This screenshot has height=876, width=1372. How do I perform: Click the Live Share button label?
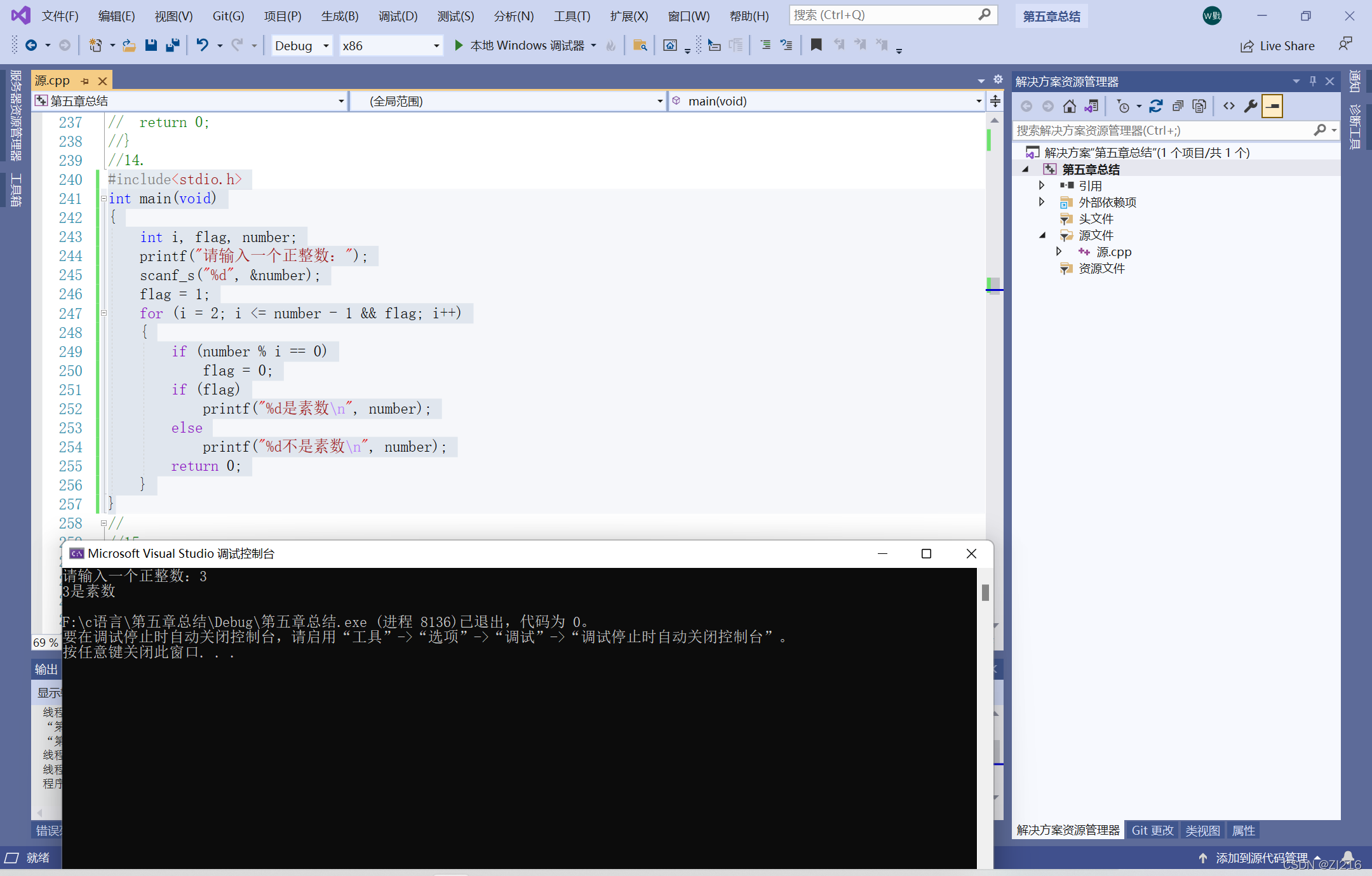(1287, 46)
